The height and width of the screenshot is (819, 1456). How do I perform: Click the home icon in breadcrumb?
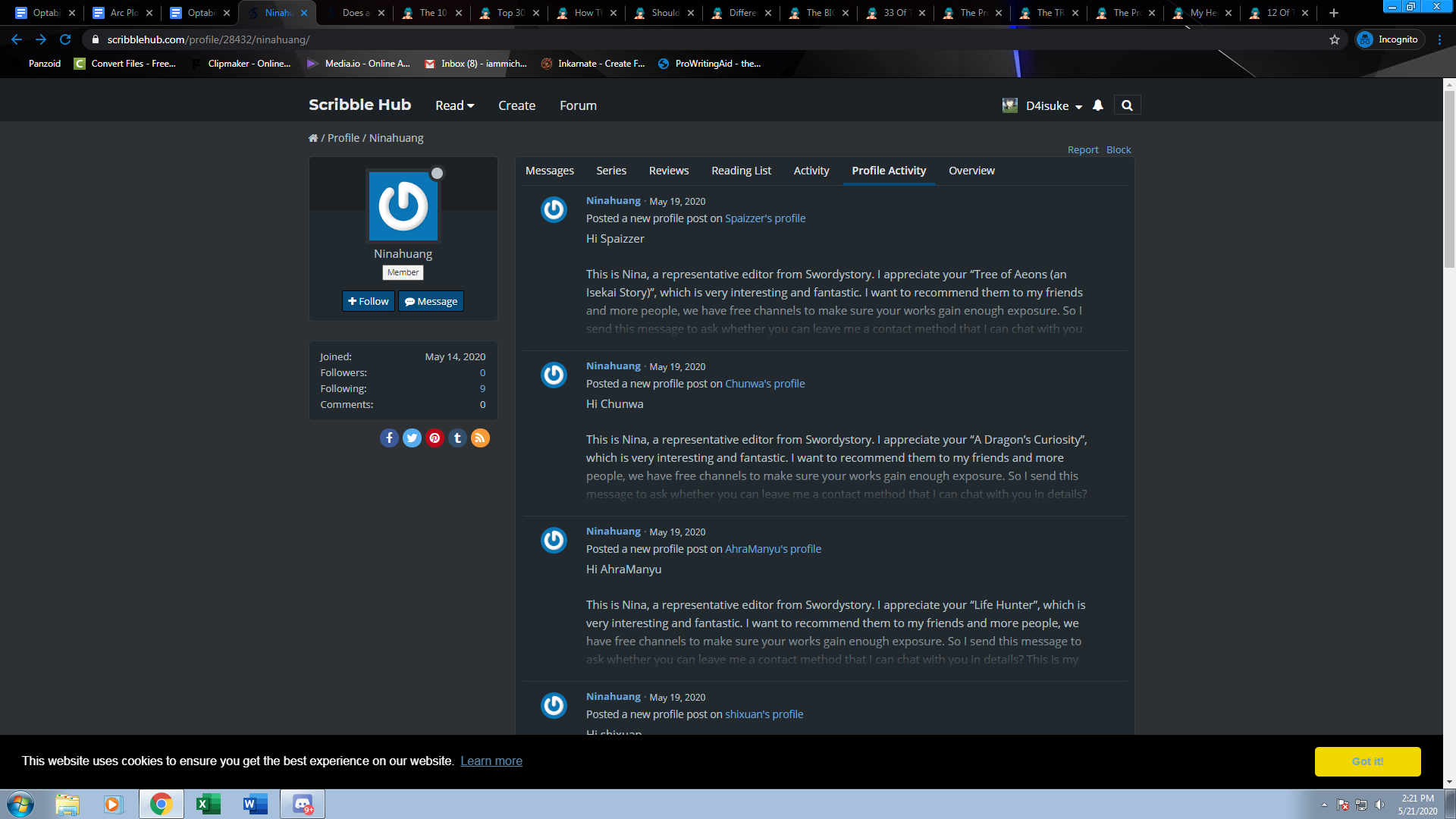click(313, 138)
